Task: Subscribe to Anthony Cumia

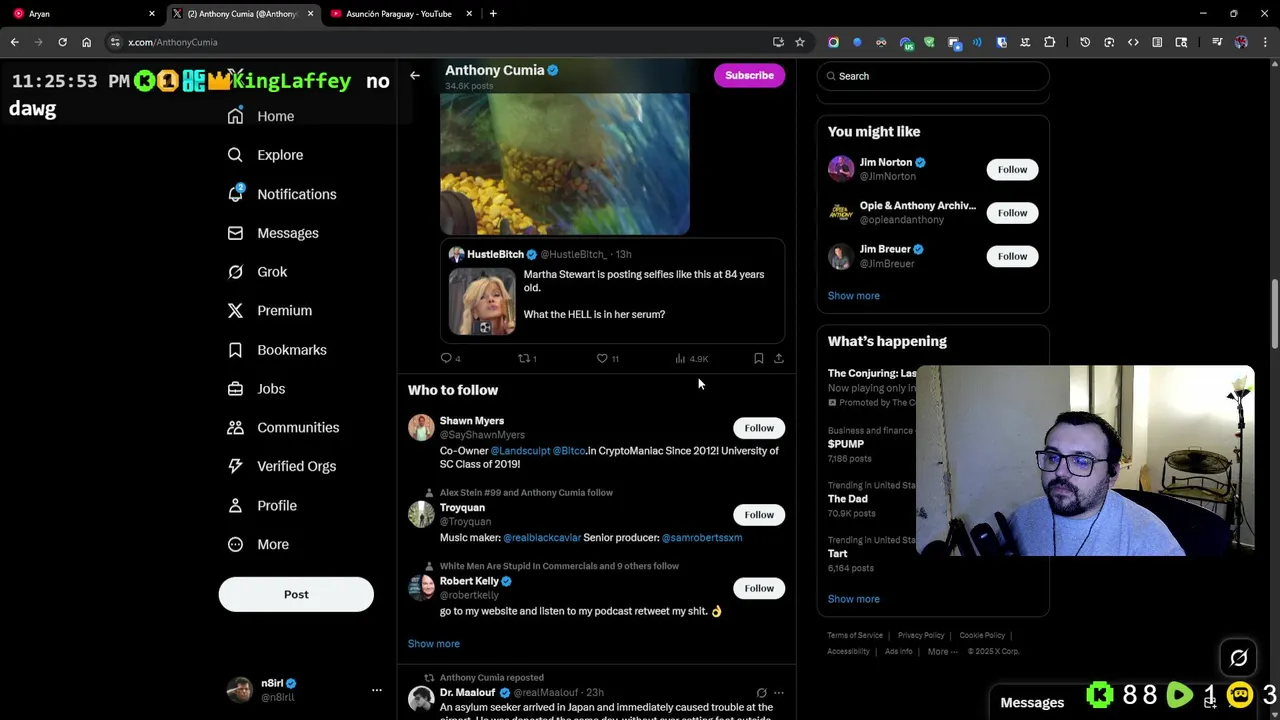Action: tap(749, 75)
